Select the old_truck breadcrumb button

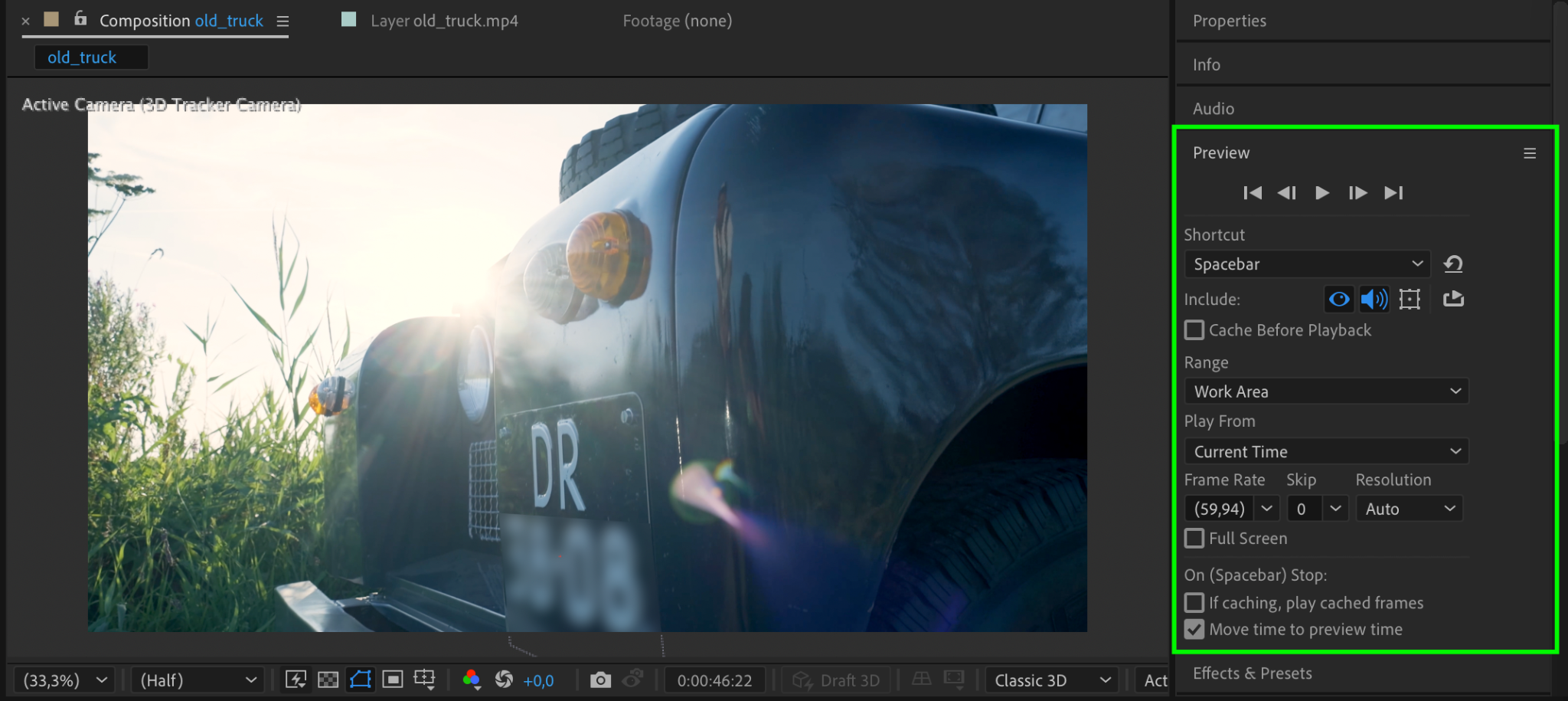91,57
